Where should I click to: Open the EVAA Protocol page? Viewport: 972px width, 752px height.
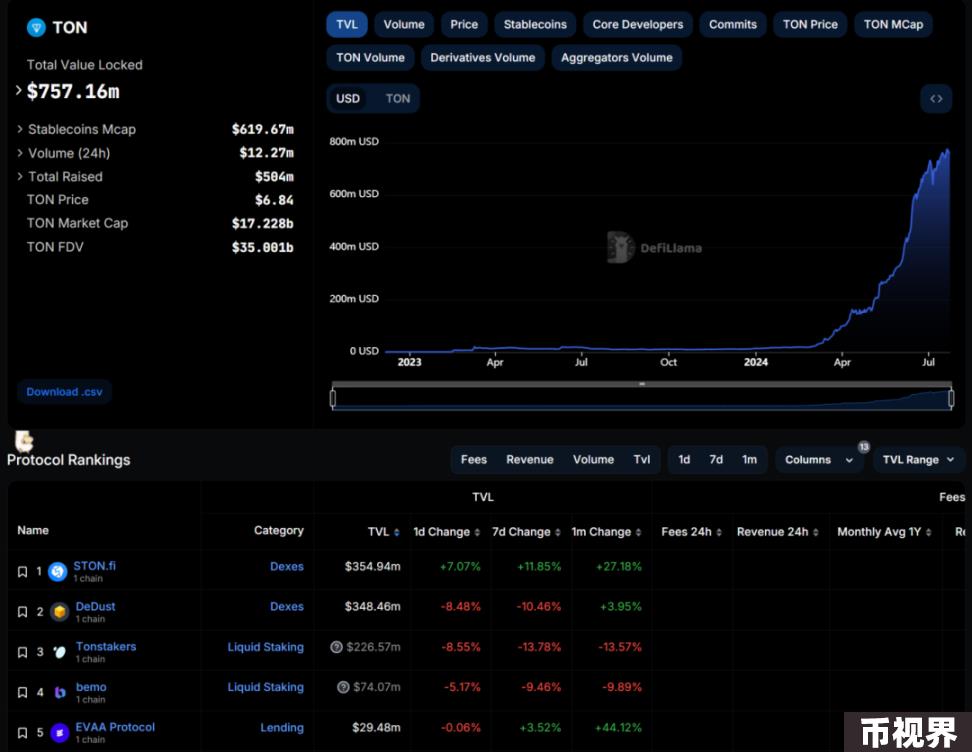coord(115,727)
